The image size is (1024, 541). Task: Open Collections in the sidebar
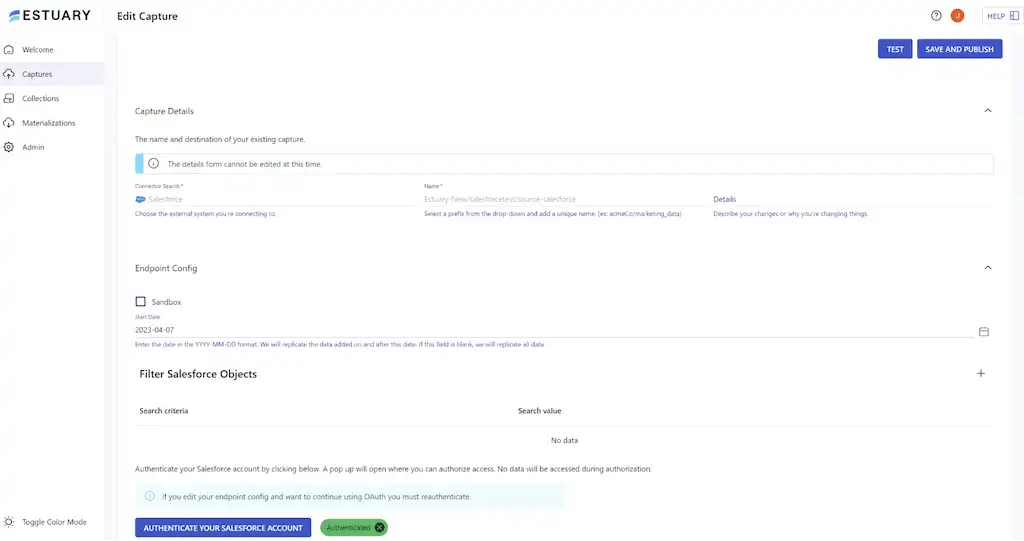pyautogui.click(x=40, y=98)
